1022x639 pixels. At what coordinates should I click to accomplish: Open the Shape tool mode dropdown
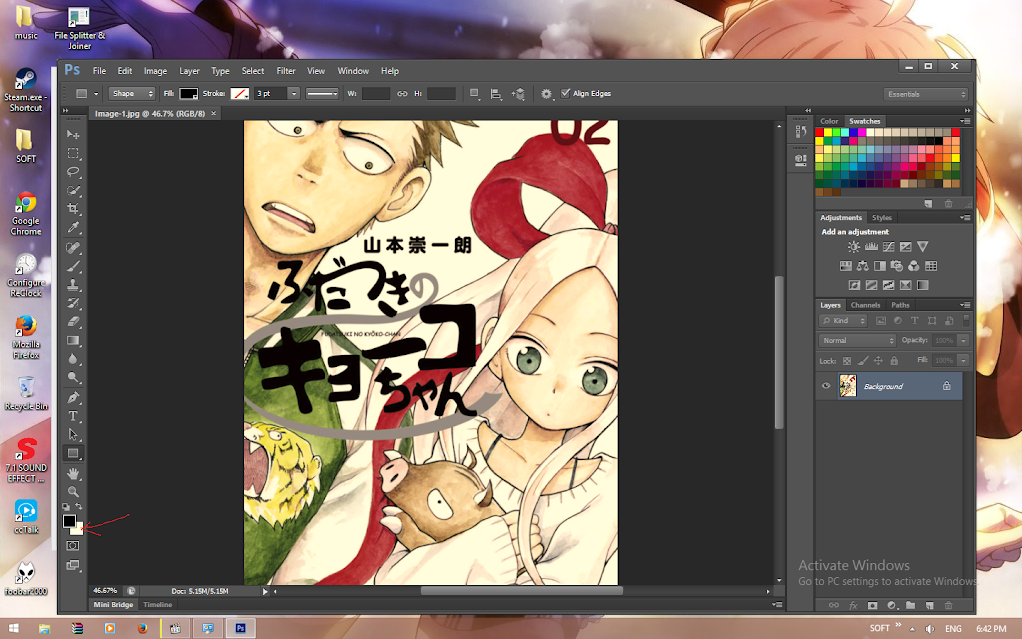(x=132, y=94)
